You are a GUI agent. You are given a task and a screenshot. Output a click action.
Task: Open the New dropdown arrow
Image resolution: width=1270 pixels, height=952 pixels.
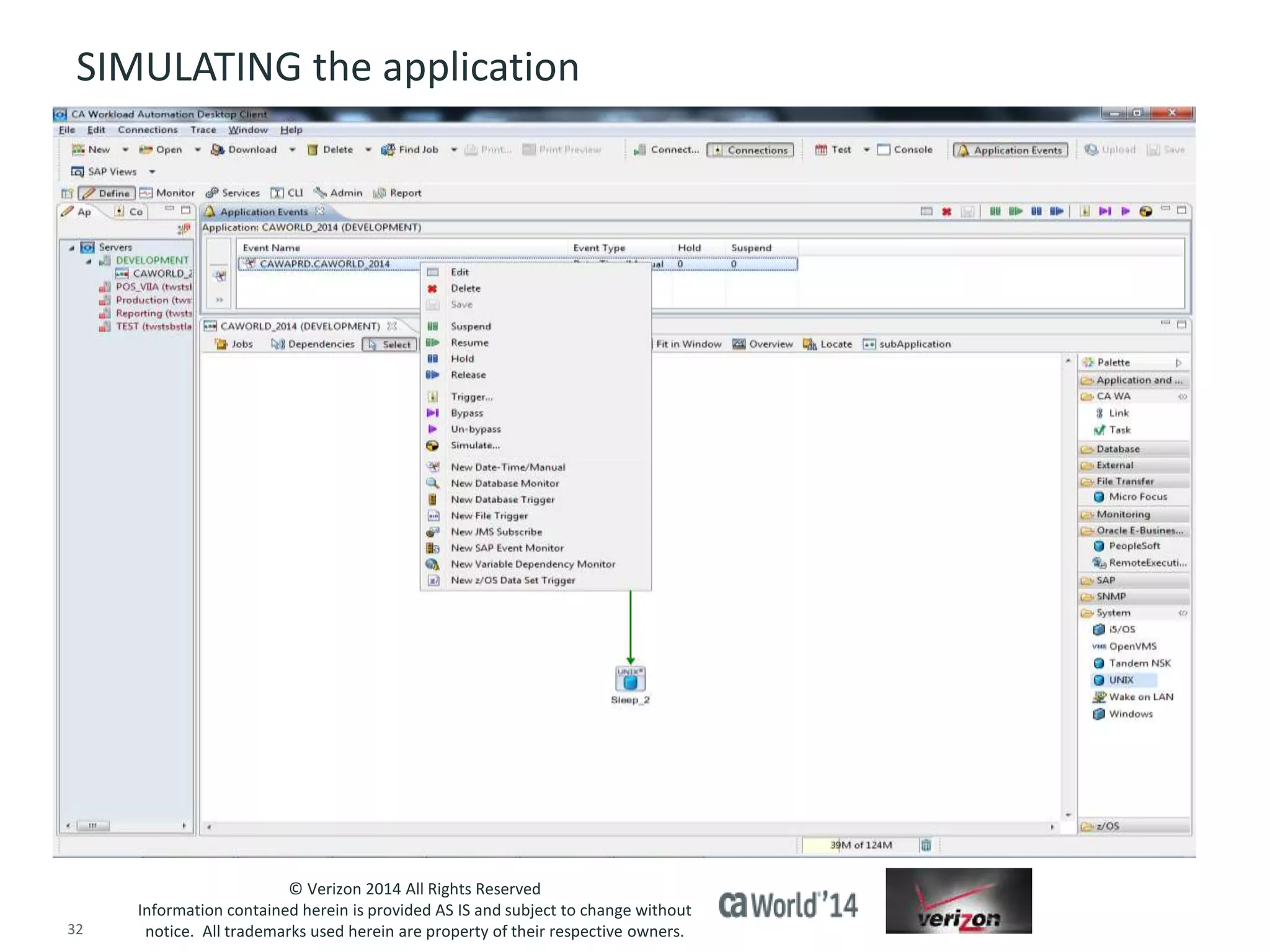[x=125, y=149]
